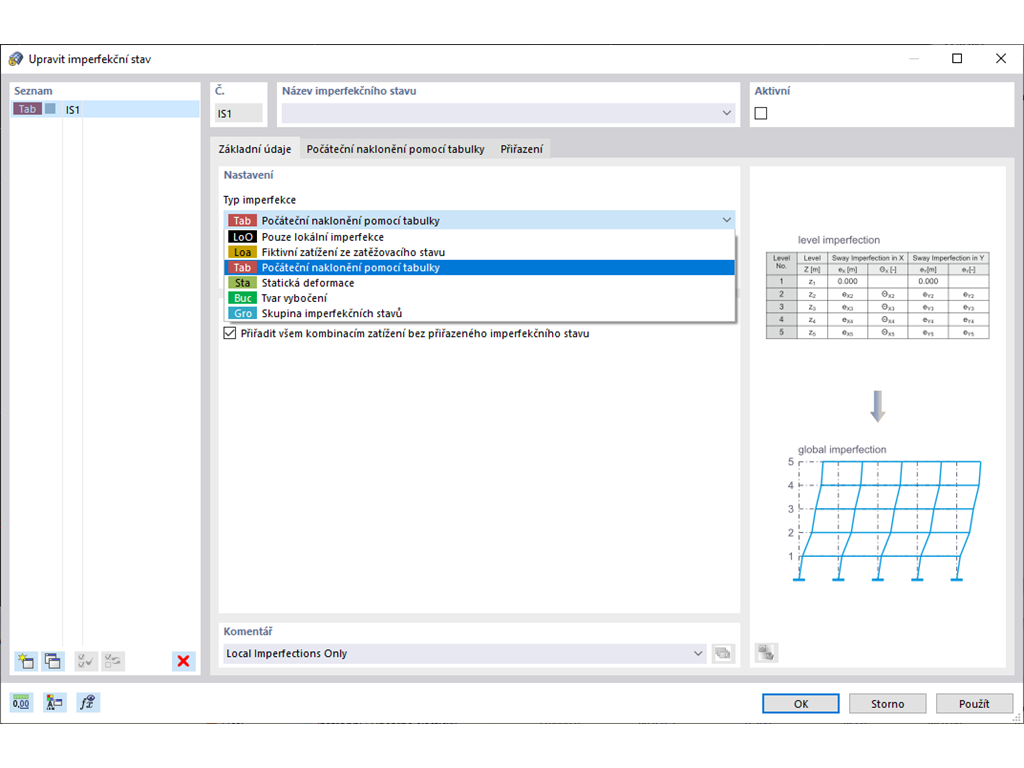Viewport: 1024px width, 768px height.
Task: Click the app icon in the title bar
Action: coord(16,59)
